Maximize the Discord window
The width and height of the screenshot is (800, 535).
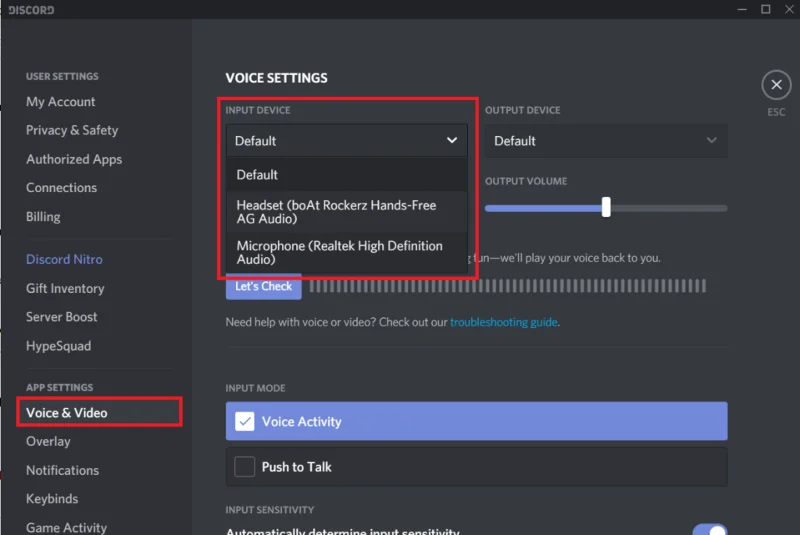(765, 9)
